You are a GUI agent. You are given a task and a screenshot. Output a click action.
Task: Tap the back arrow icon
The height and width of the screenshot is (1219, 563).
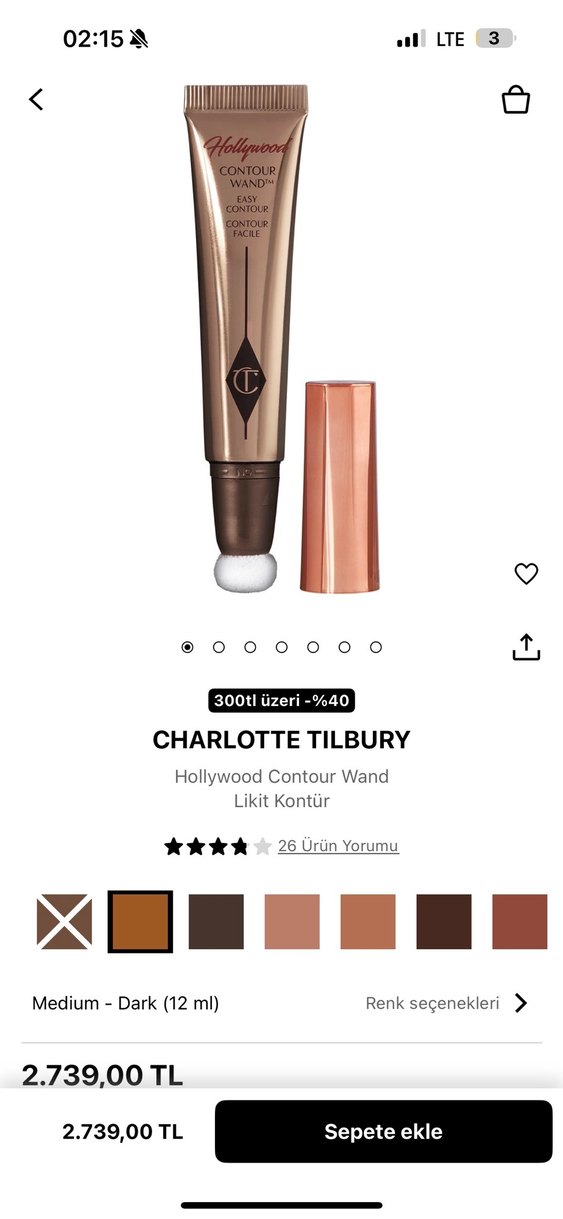36,99
